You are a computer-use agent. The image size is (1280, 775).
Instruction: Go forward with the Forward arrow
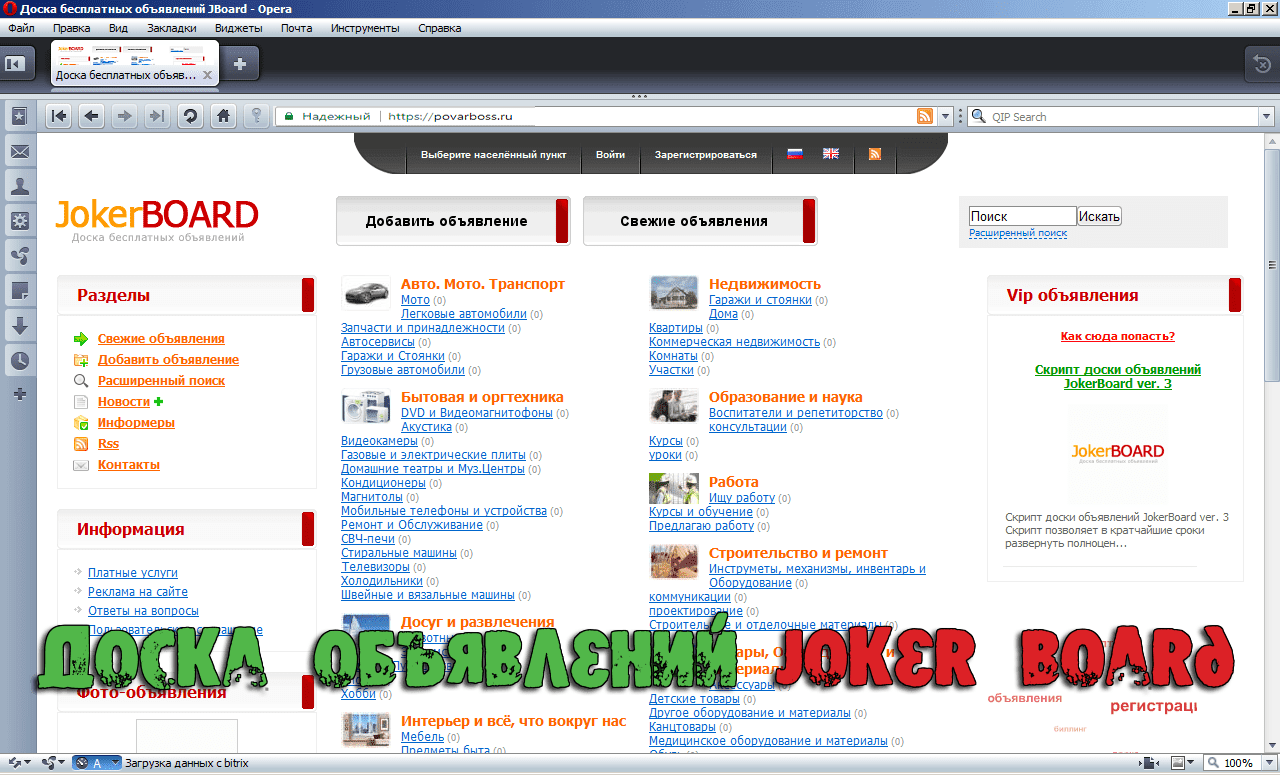click(x=124, y=116)
